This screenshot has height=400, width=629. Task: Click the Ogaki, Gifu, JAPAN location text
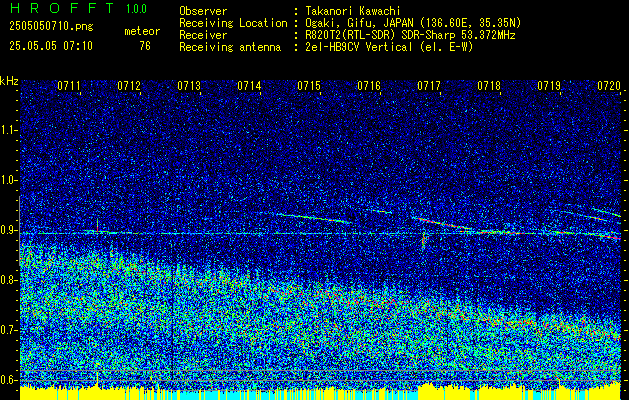[x=413, y=23]
